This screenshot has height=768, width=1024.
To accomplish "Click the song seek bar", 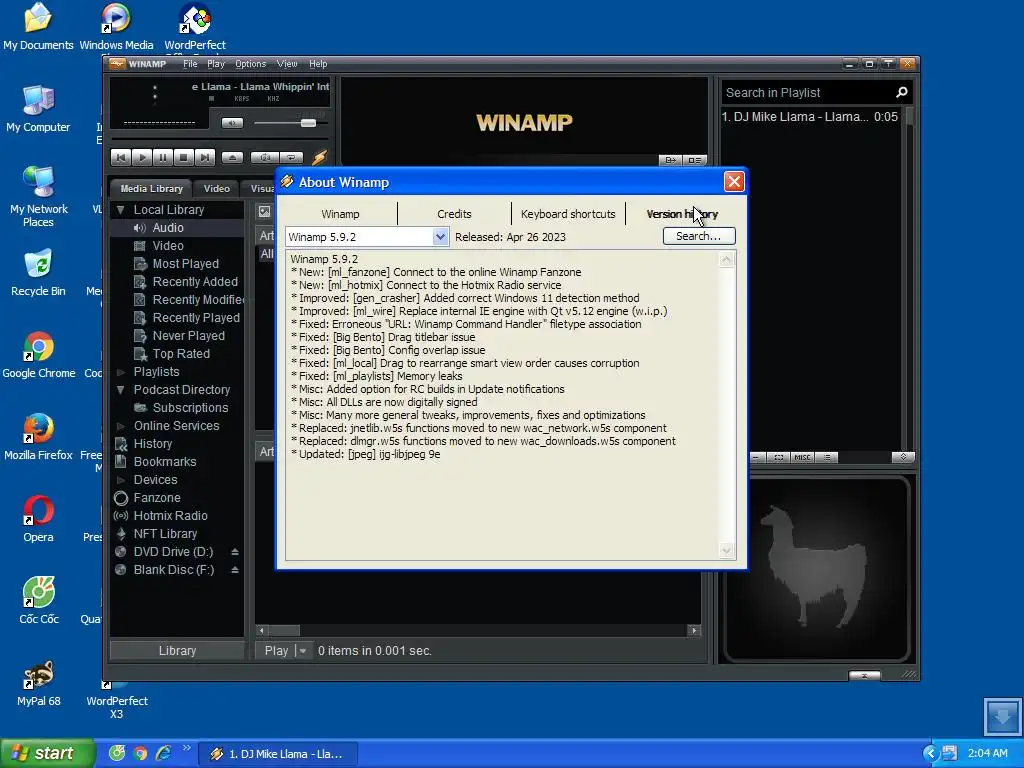I will tap(219, 140).
